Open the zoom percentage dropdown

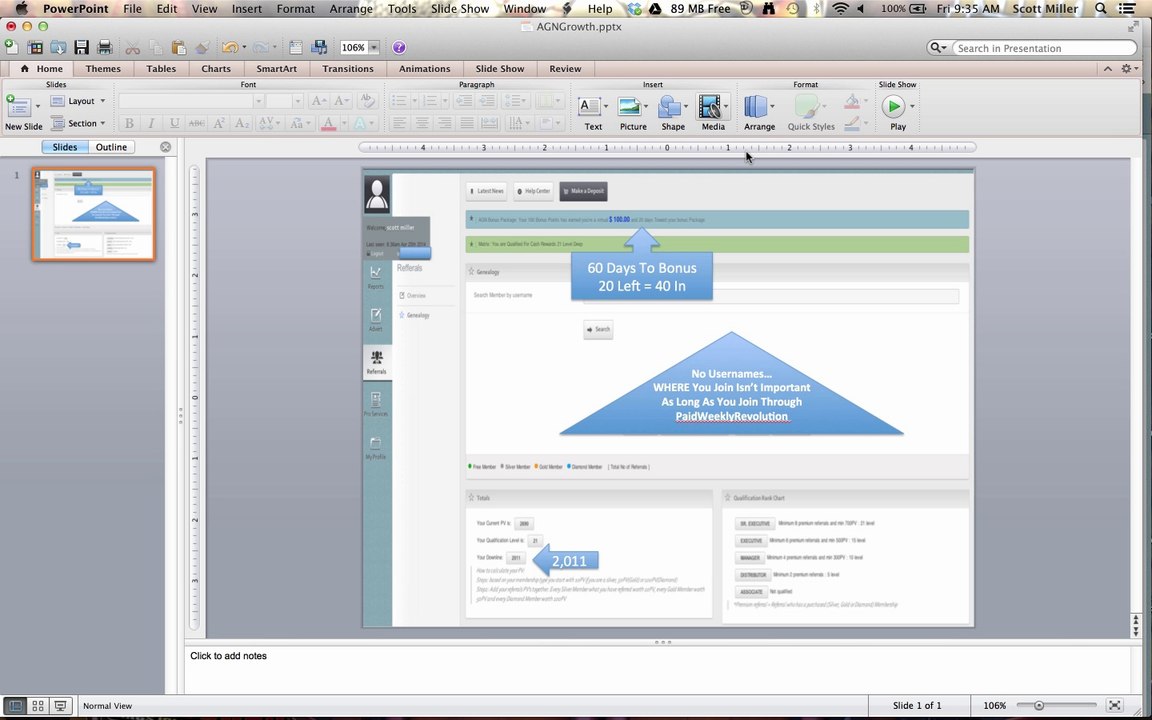pos(374,47)
